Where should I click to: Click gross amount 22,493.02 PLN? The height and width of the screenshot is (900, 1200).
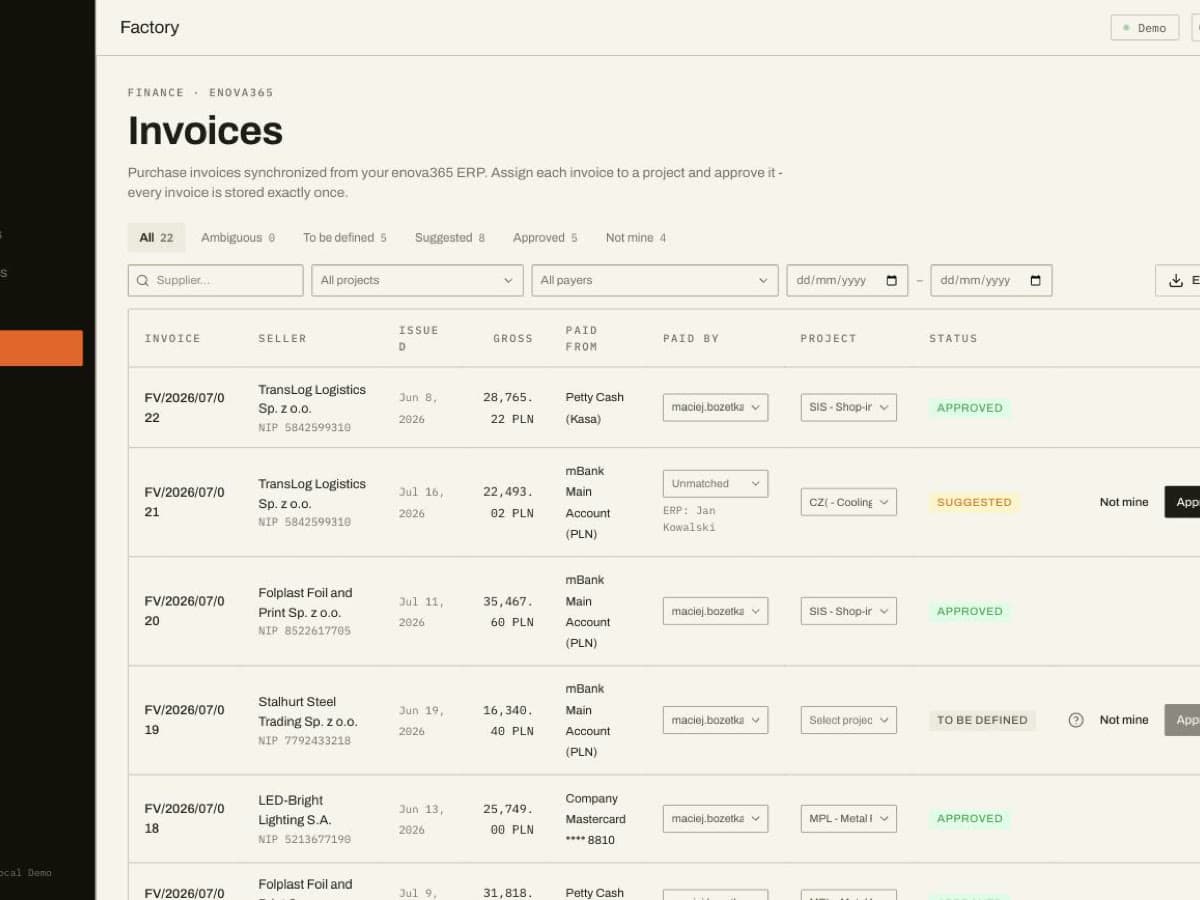(508, 502)
